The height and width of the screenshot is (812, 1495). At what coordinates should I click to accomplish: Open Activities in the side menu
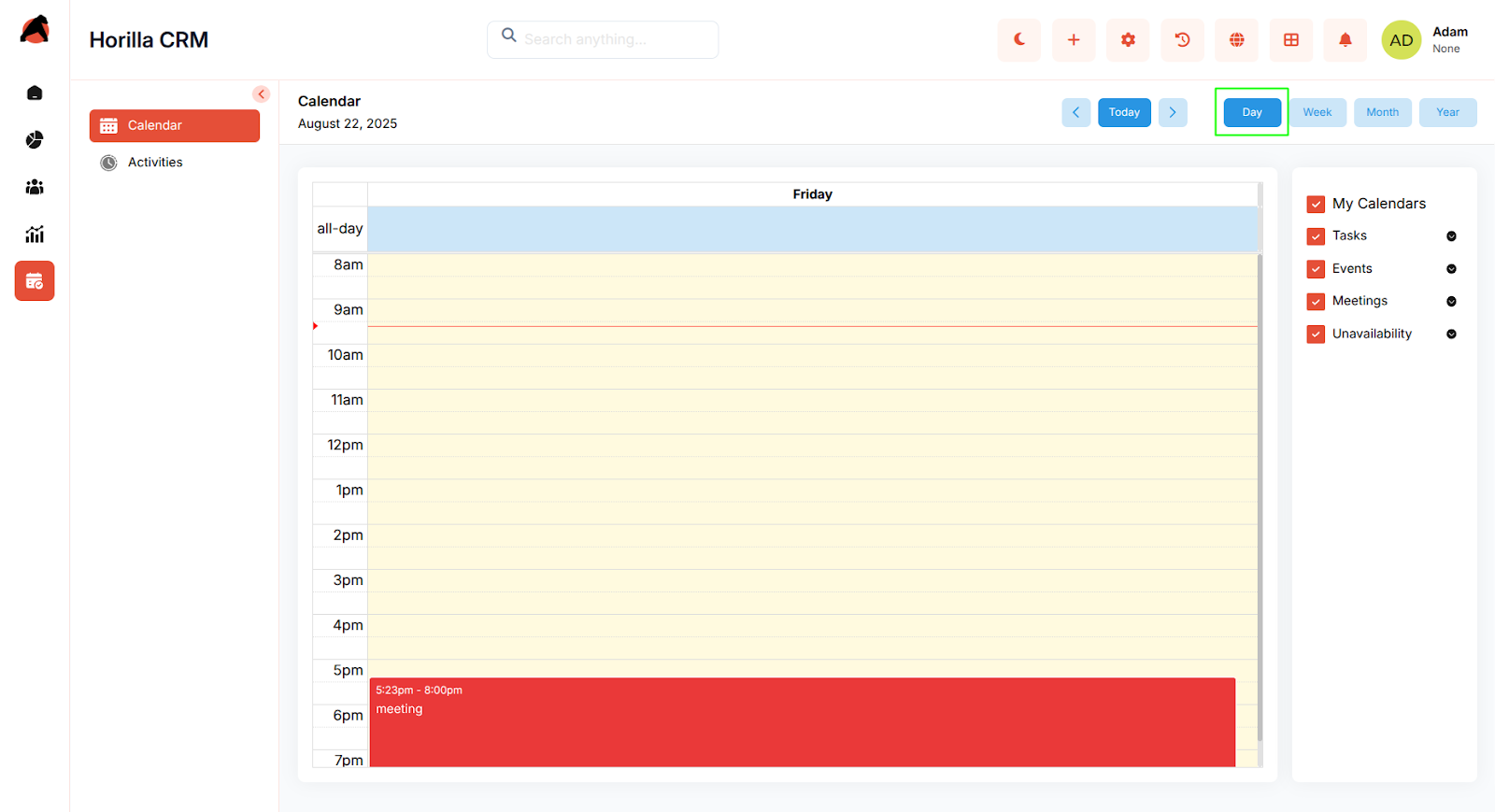(x=155, y=163)
